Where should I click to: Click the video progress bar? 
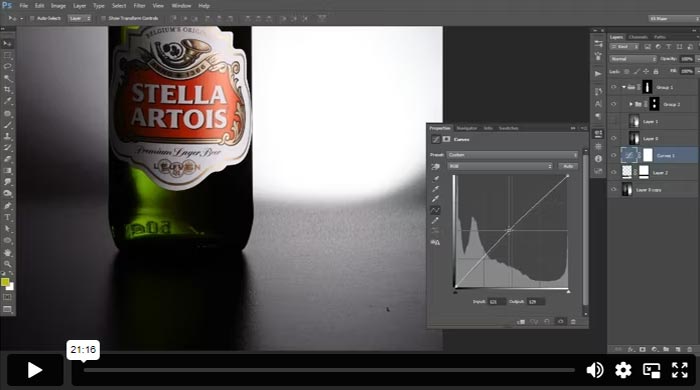[329, 370]
